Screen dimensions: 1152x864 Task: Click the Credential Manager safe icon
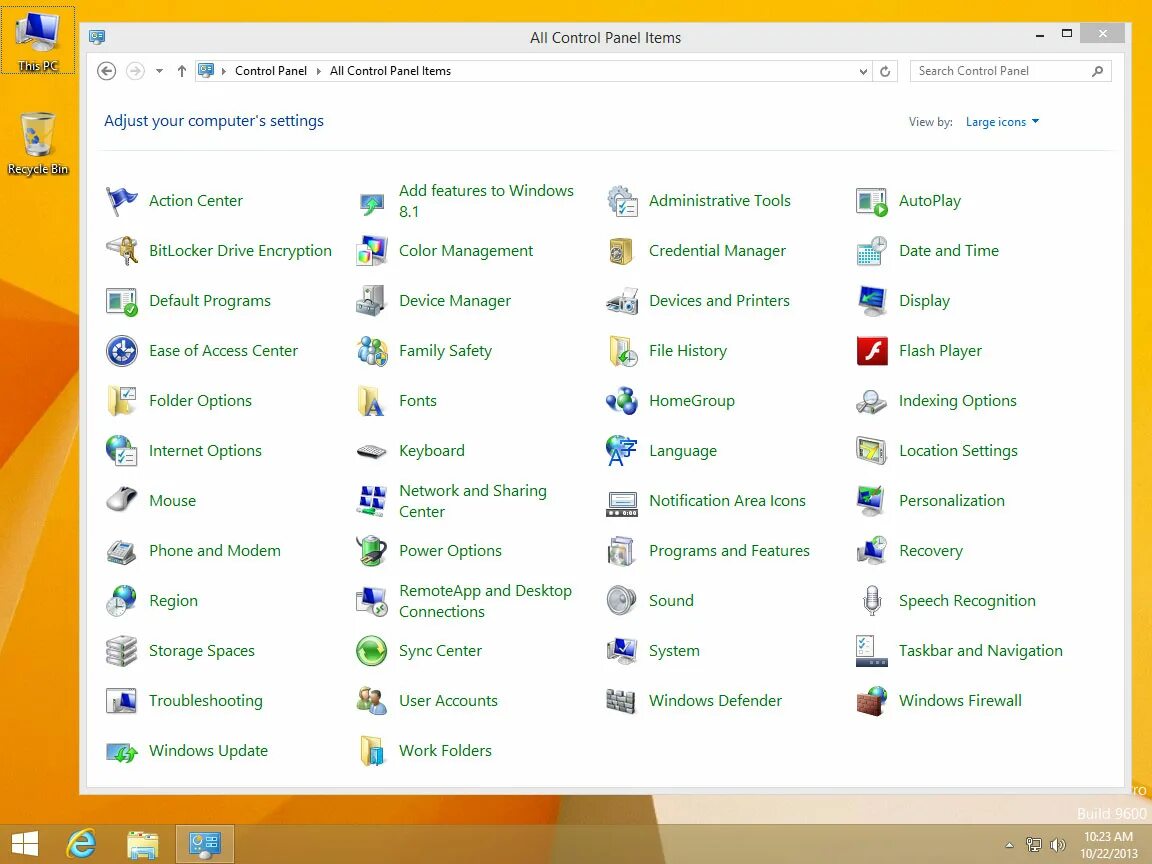(x=622, y=251)
